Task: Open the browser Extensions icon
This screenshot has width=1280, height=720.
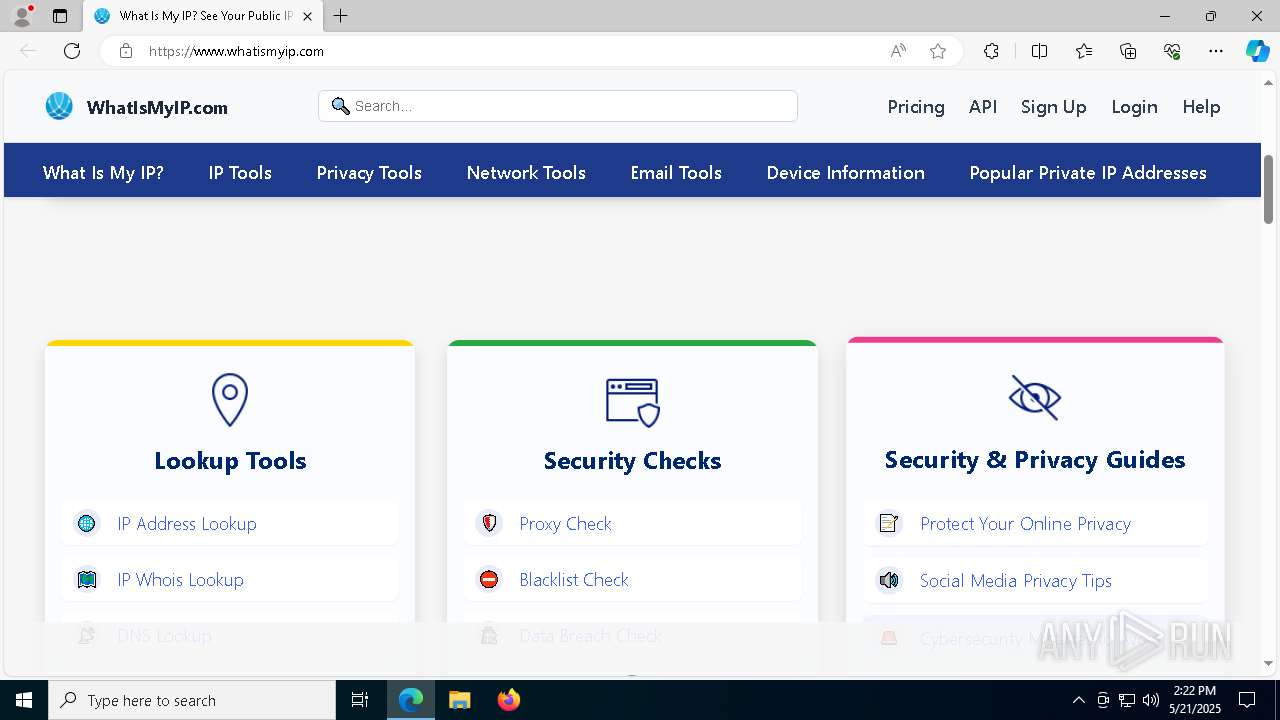Action: click(x=991, y=51)
